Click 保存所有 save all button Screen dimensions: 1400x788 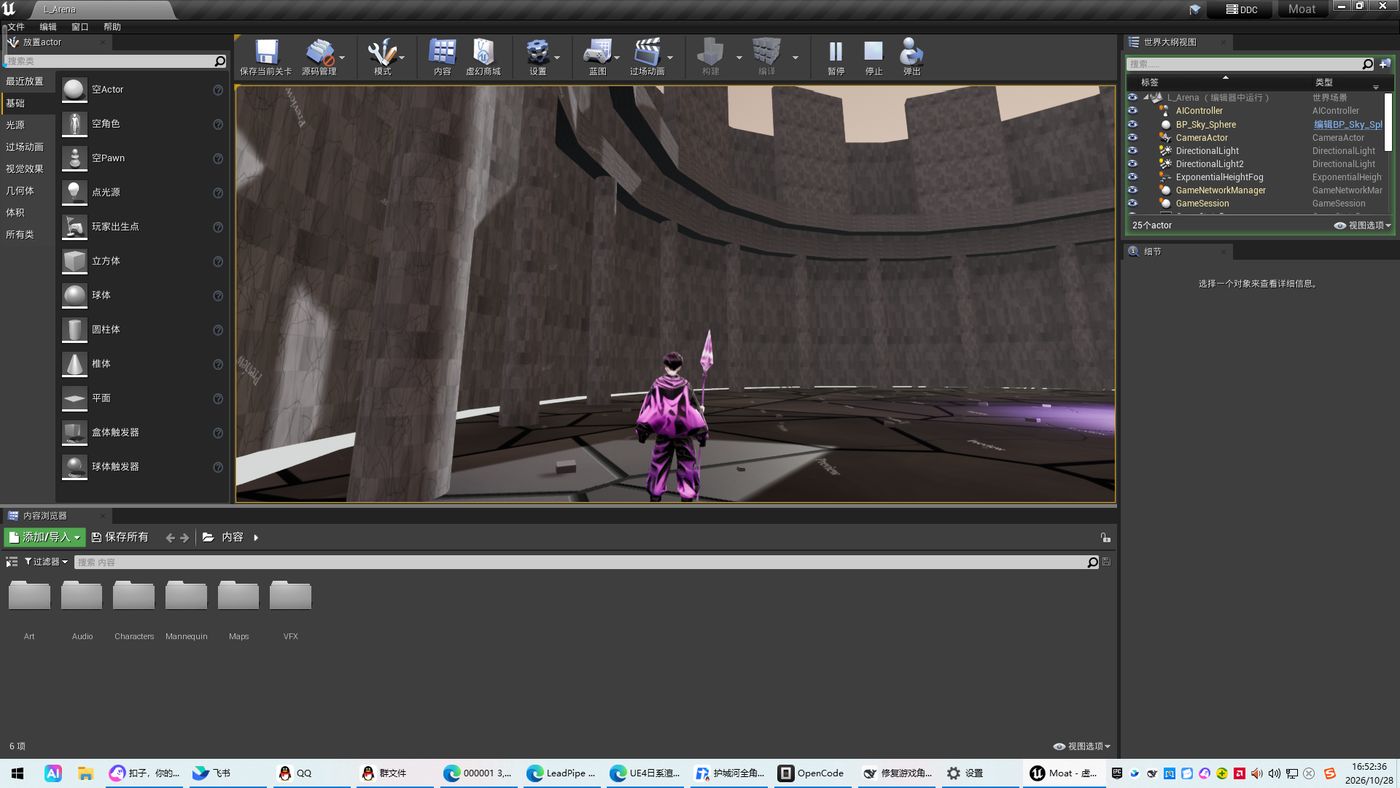pos(119,537)
